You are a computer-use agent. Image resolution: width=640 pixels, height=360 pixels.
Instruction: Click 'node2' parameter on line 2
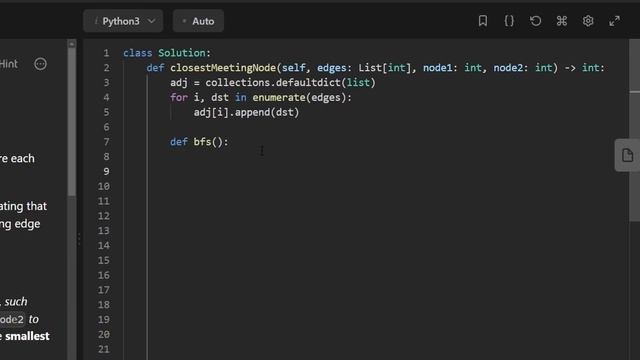[x=508, y=68]
